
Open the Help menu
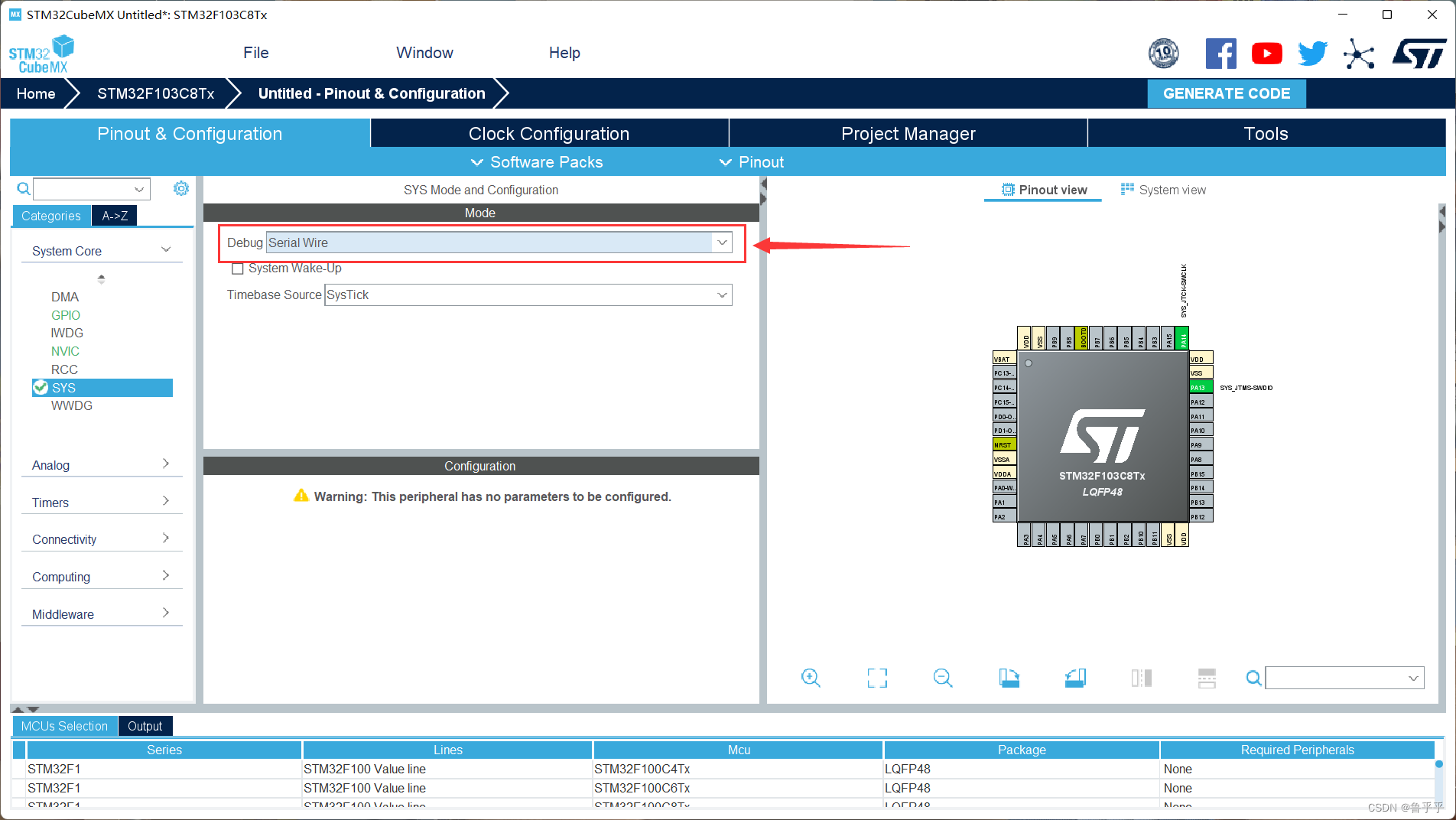coord(564,53)
